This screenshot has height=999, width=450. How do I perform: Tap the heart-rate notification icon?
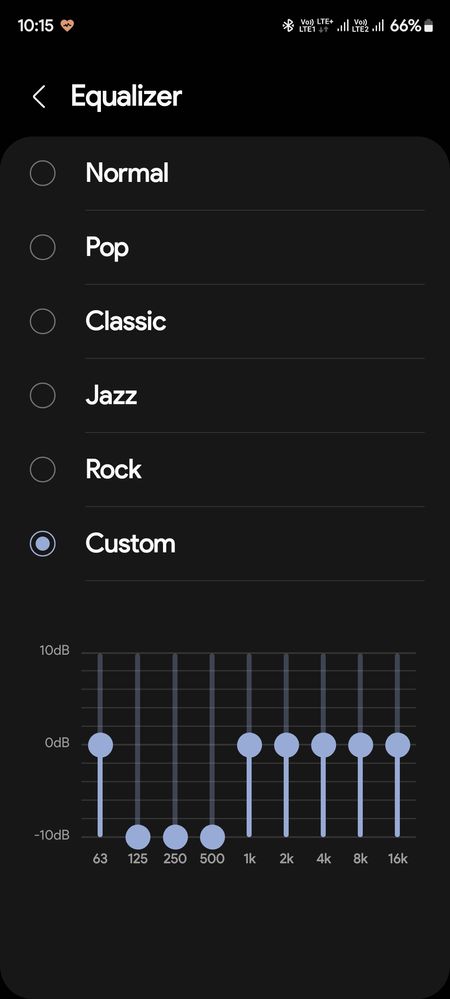pyautogui.click(x=67, y=25)
